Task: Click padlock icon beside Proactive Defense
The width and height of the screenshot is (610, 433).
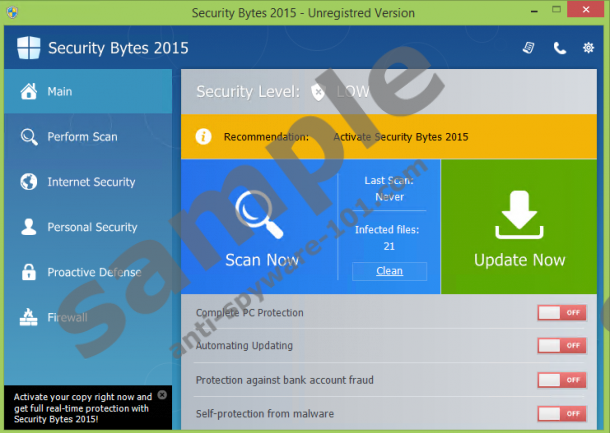Action: [x=28, y=272]
